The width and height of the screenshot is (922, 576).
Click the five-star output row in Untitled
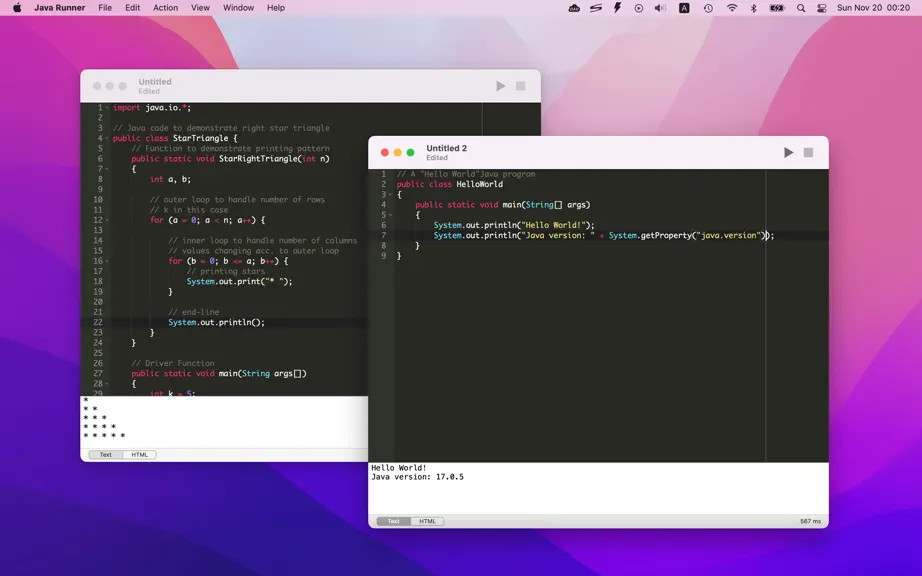click(x=105, y=436)
